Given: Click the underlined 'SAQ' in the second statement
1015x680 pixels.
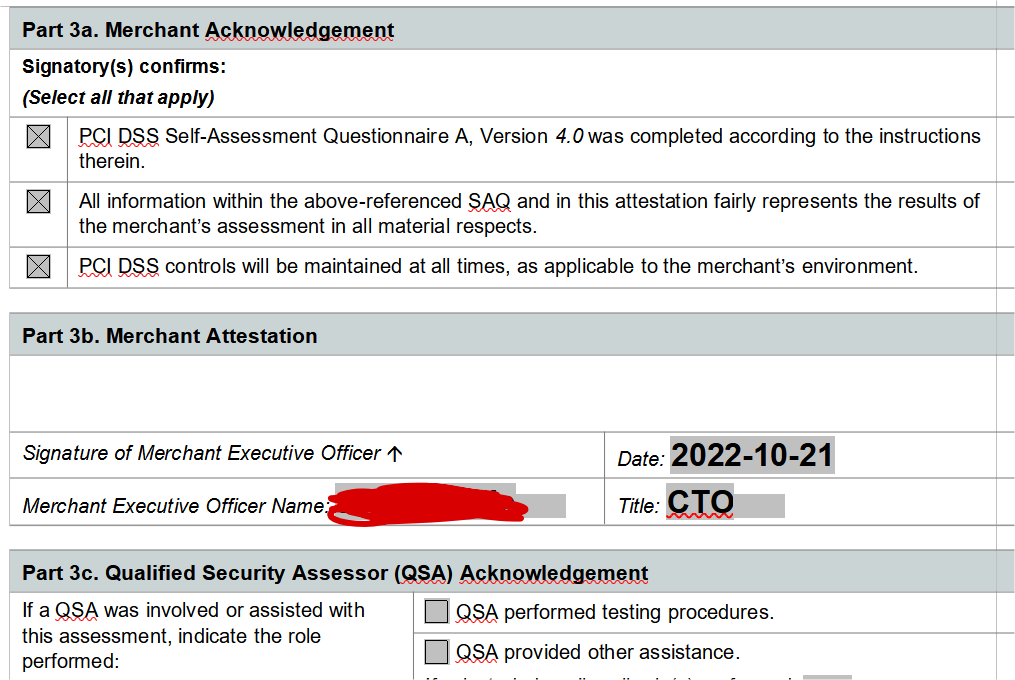Looking at the screenshot, I should coord(489,201).
